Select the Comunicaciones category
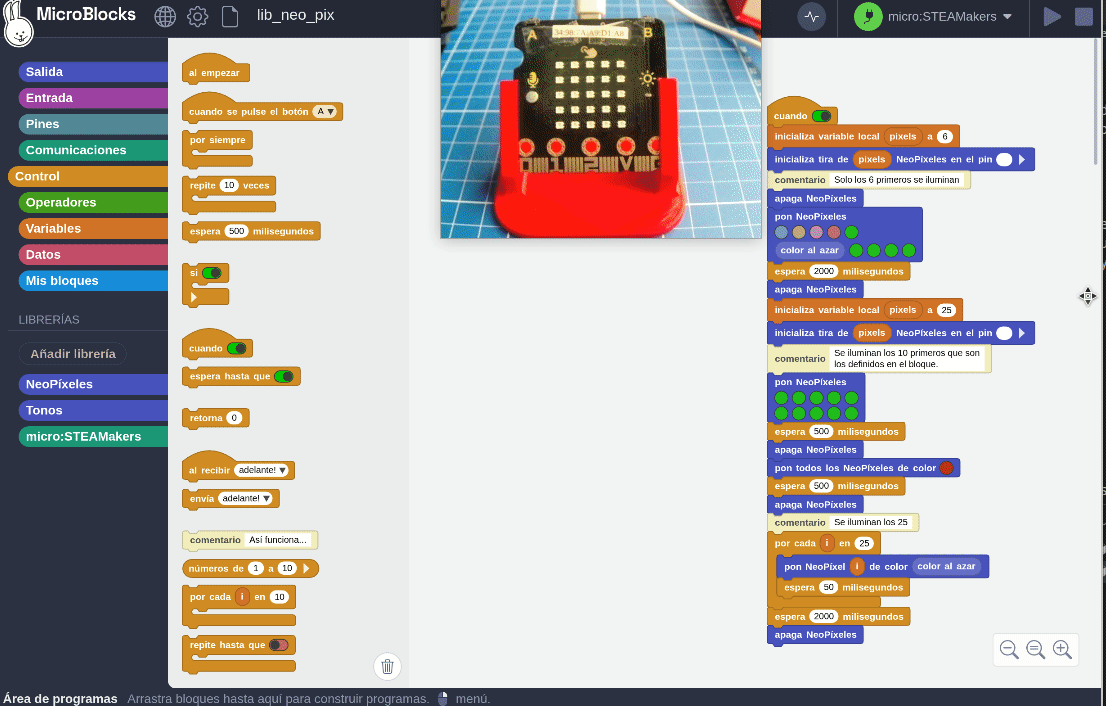 (x=93, y=150)
